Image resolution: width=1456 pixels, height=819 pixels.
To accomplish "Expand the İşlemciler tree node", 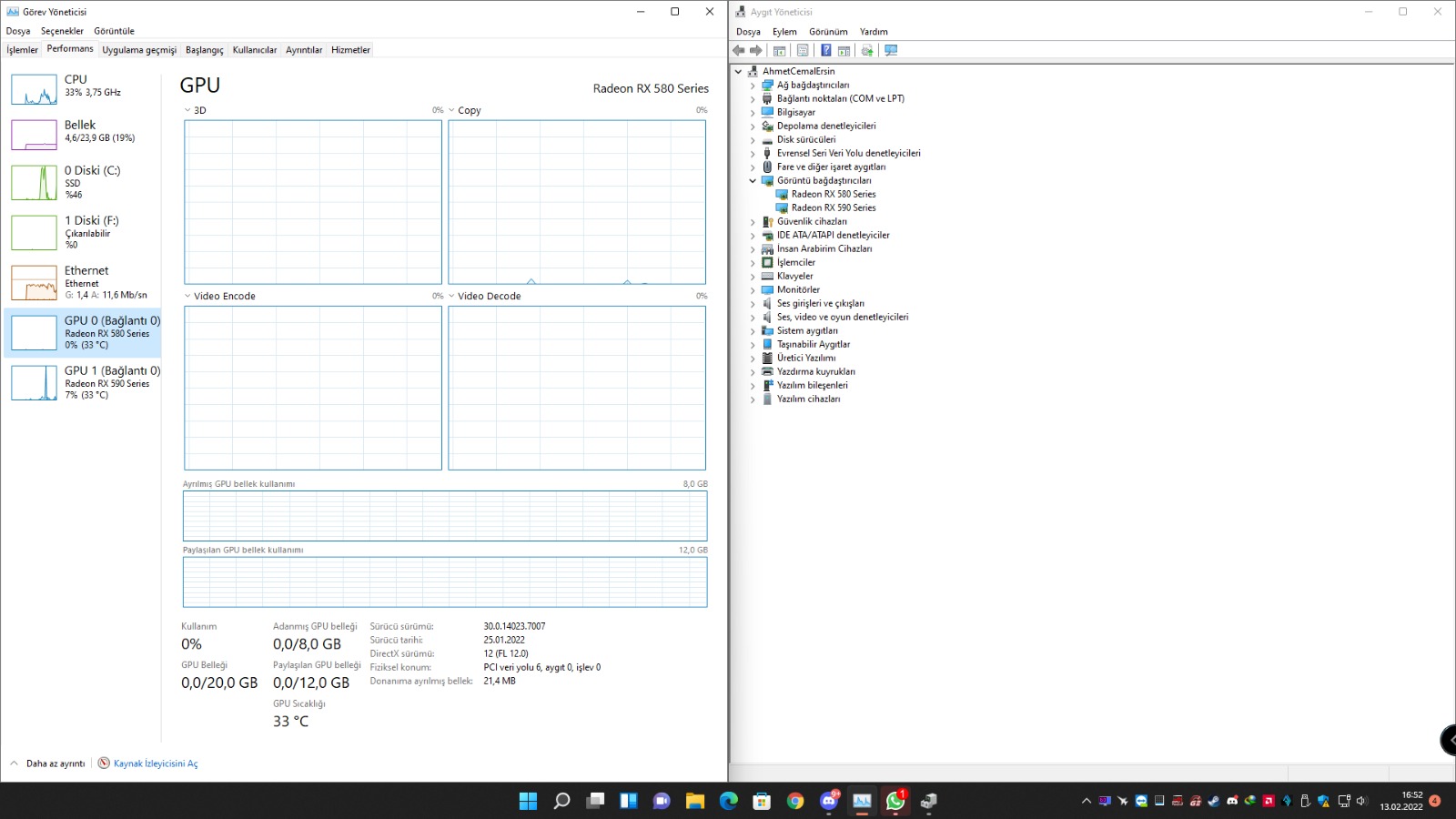I will (753, 262).
